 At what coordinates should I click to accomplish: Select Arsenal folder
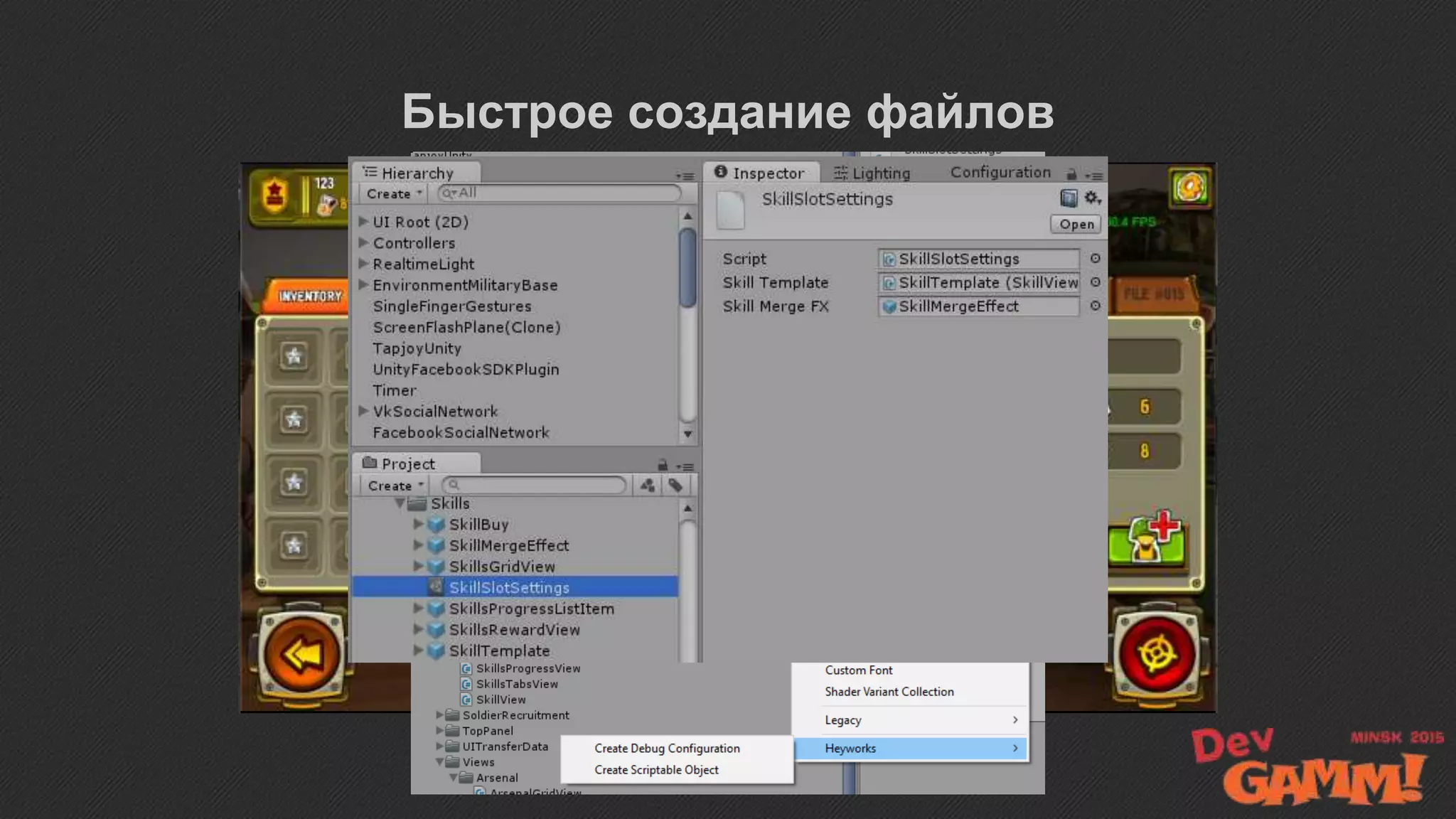497,778
